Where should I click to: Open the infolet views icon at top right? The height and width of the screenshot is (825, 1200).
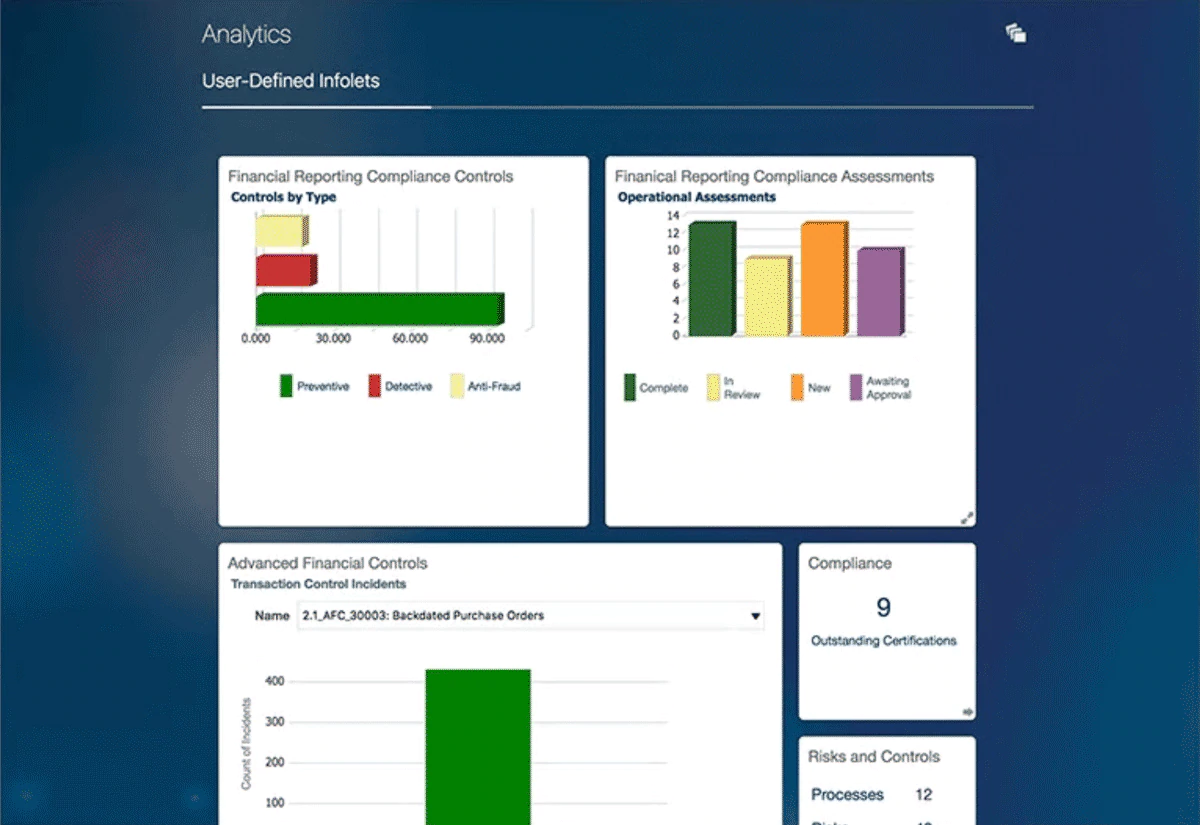[x=1016, y=34]
